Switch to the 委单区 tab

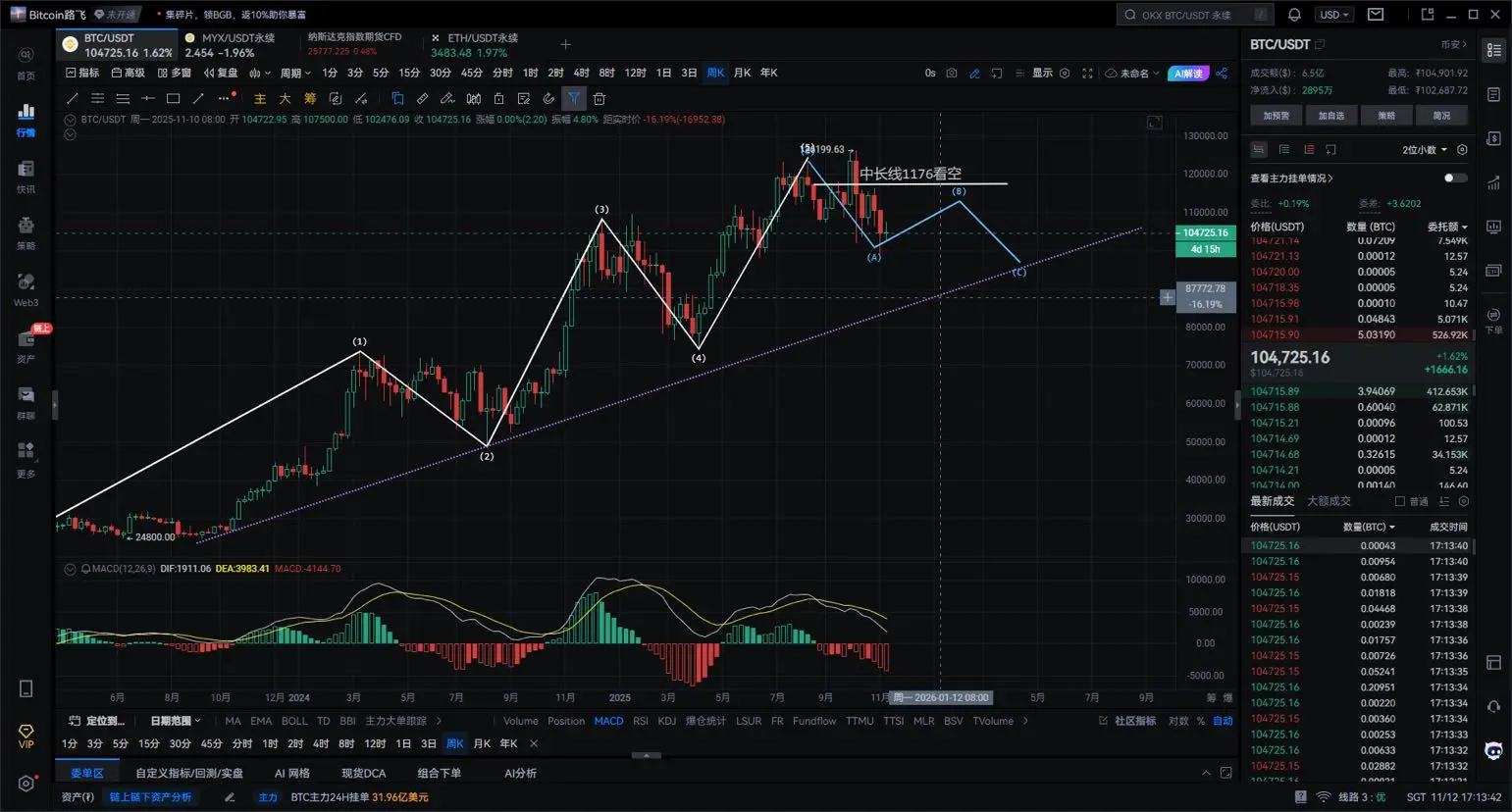(87, 773)
